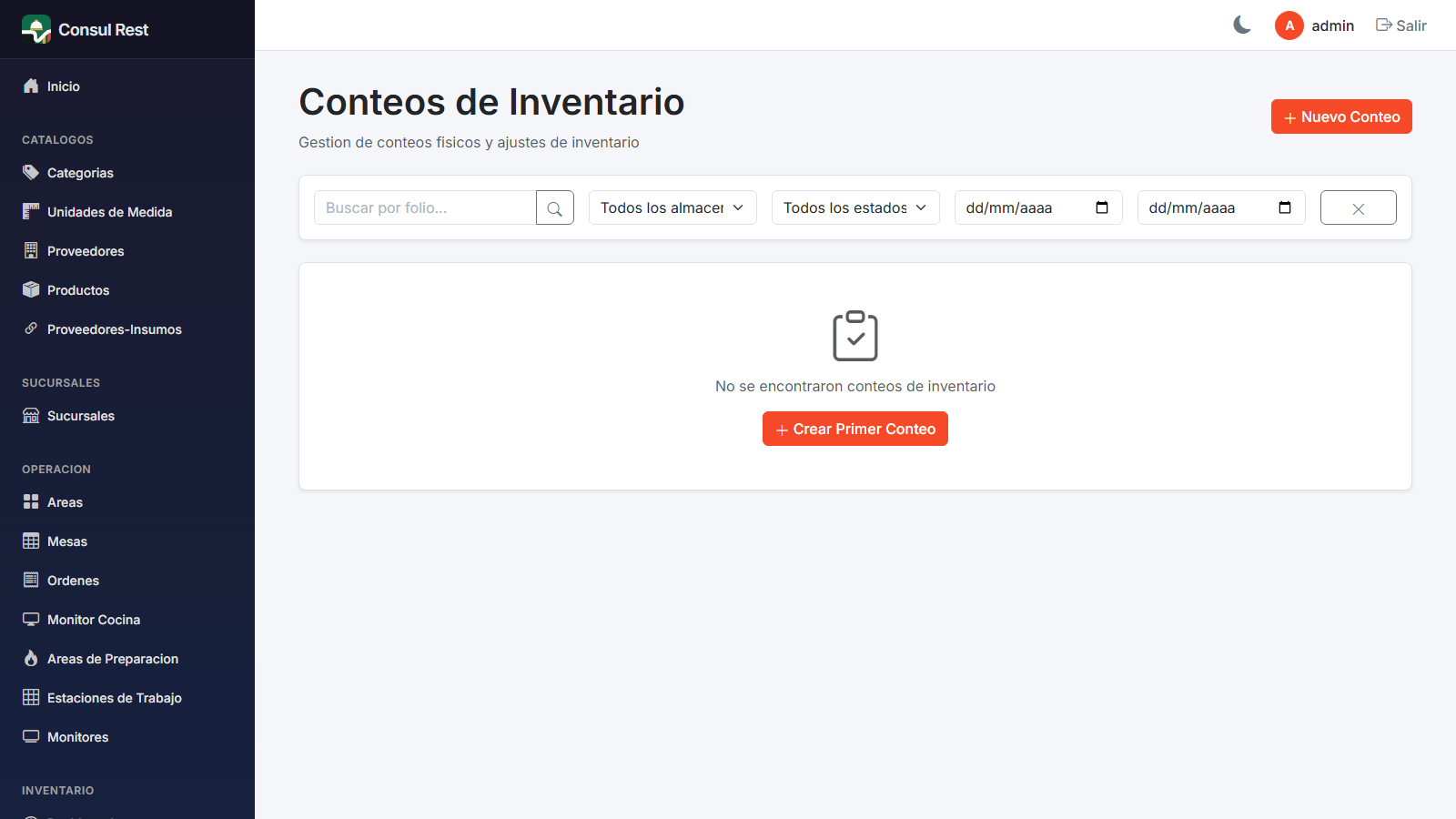Click the 'No se encontraron conteos de inventario' message
The width and height of the screenshot is (1456, 819).
855,386
